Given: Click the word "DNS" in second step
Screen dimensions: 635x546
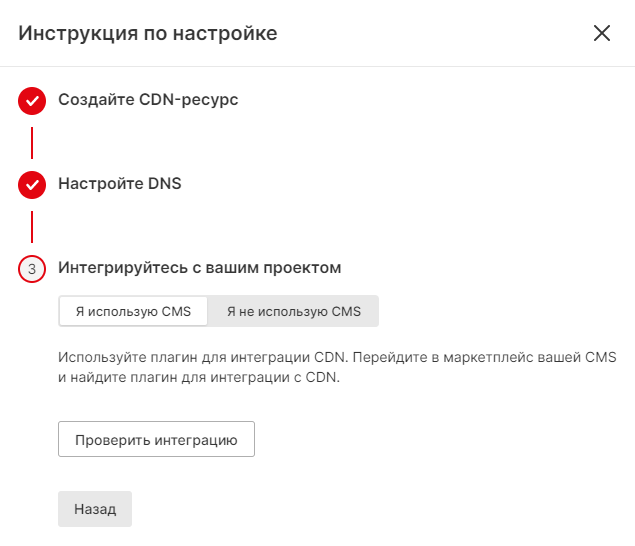Looking at the screenshot, I should pos(164,184).
